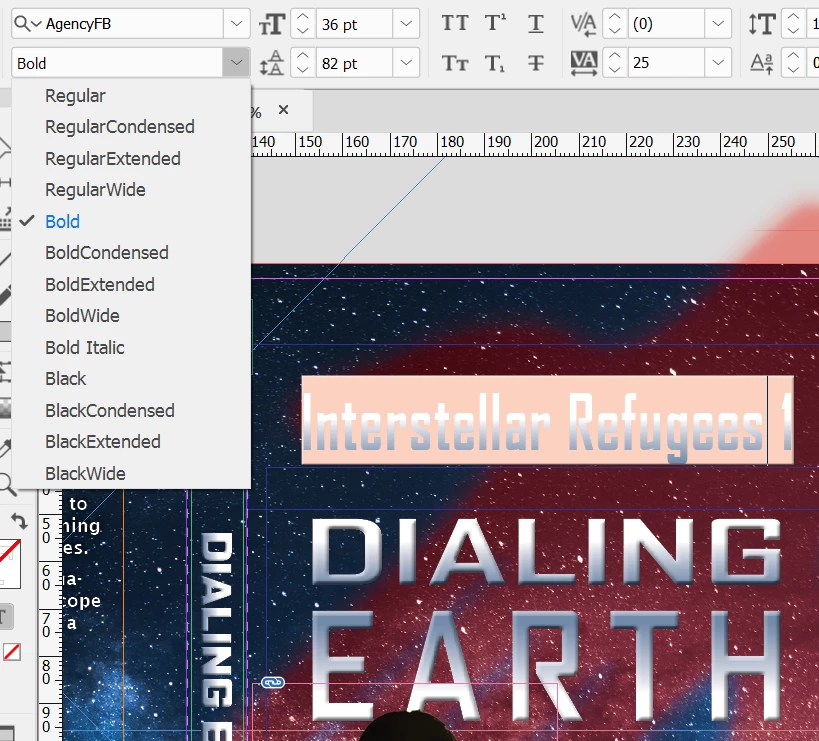Choose BoldExtended font style
The image size is (819, 741).
[131, 285]
